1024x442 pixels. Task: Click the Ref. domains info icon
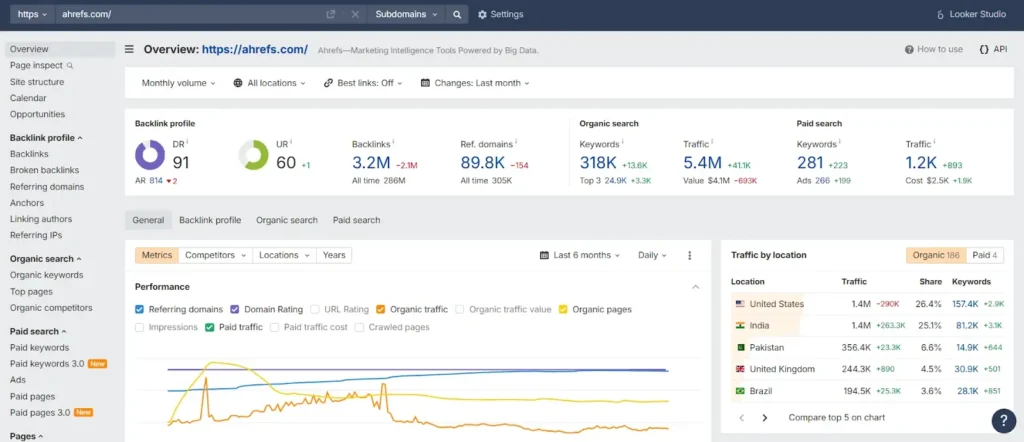tap(516, 141)
